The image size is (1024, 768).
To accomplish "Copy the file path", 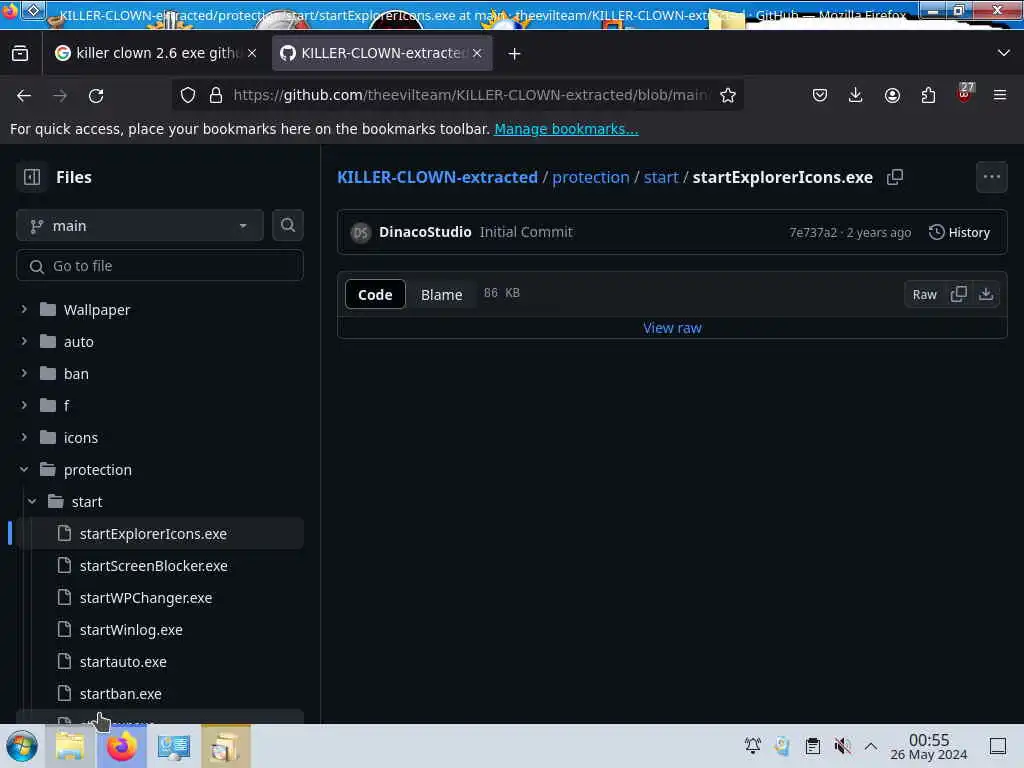I will tap(895, 177).
